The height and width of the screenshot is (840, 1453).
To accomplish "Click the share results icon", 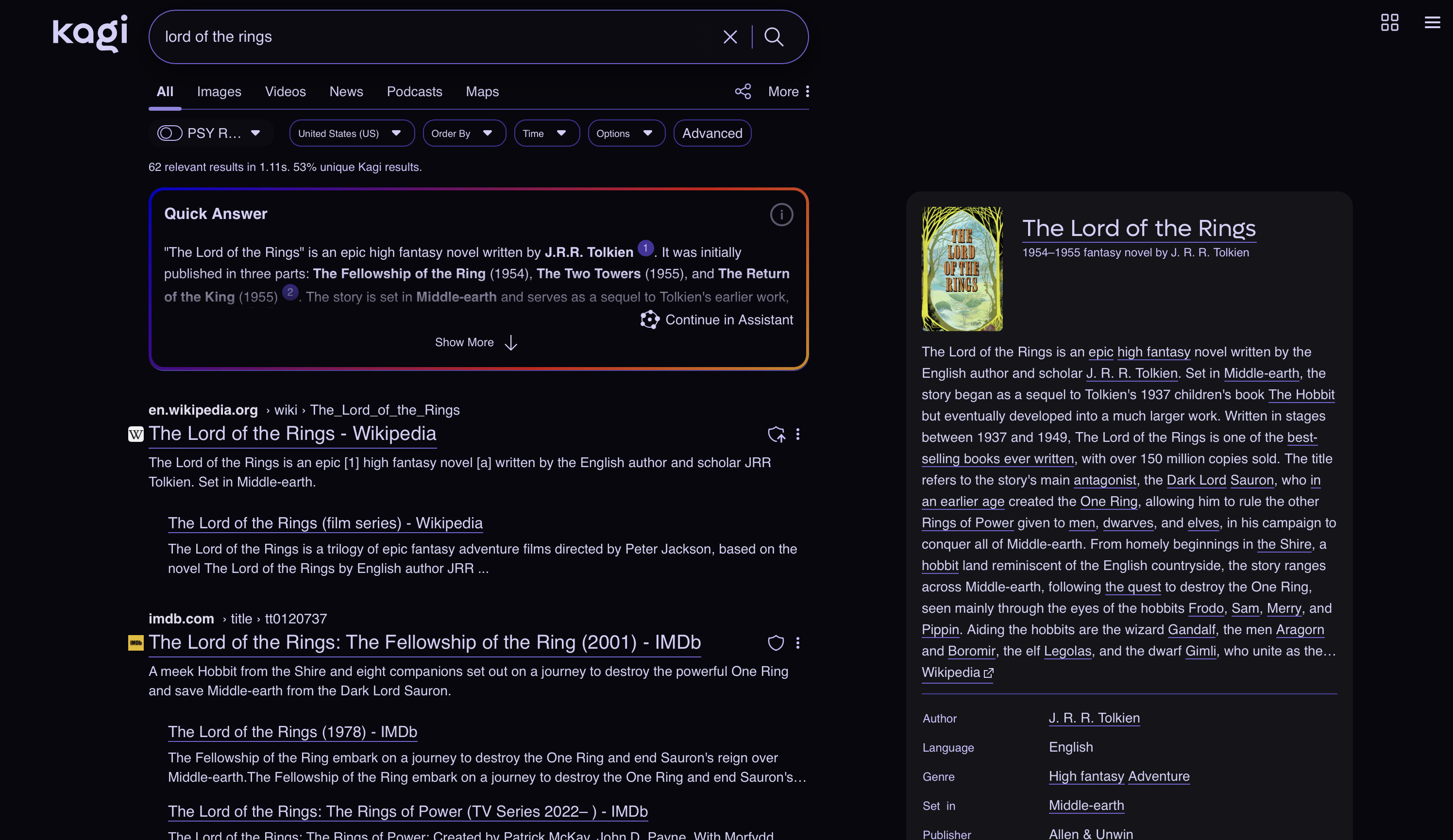I will 743,91.
